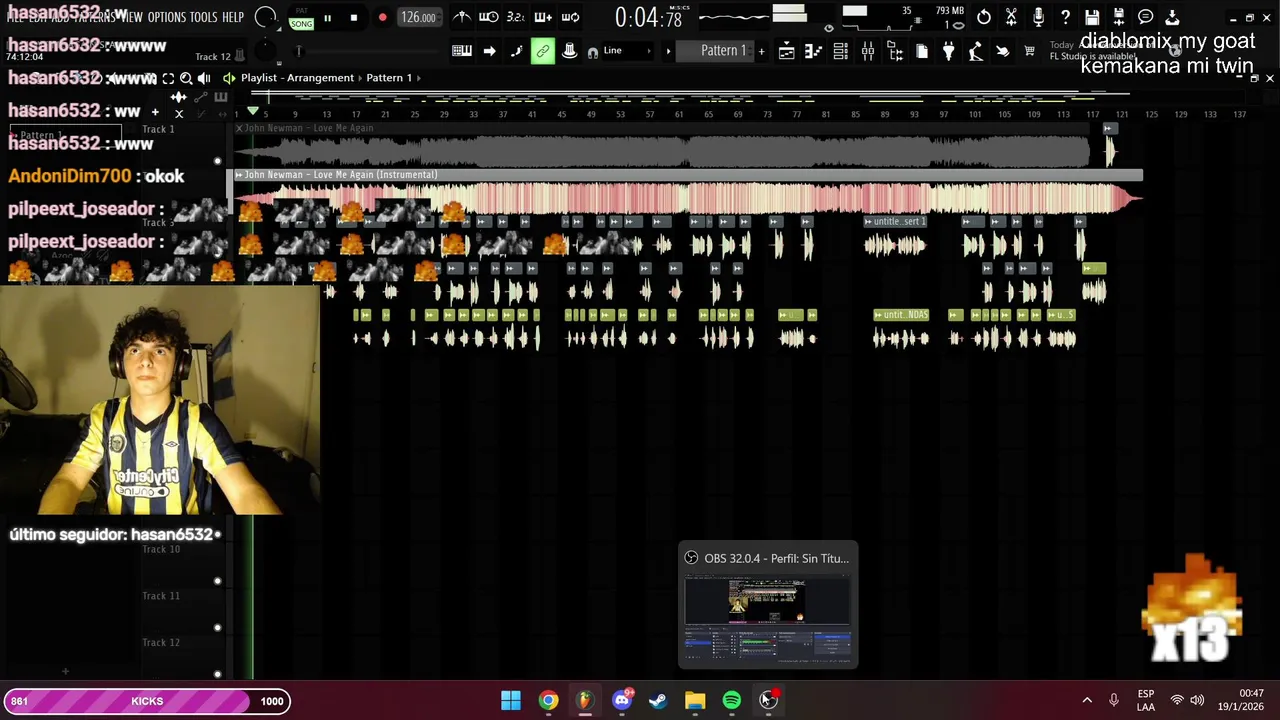Toggle main snap magnet icon
This screenshot has width=1280, height=720.
(x=593, y=52)
